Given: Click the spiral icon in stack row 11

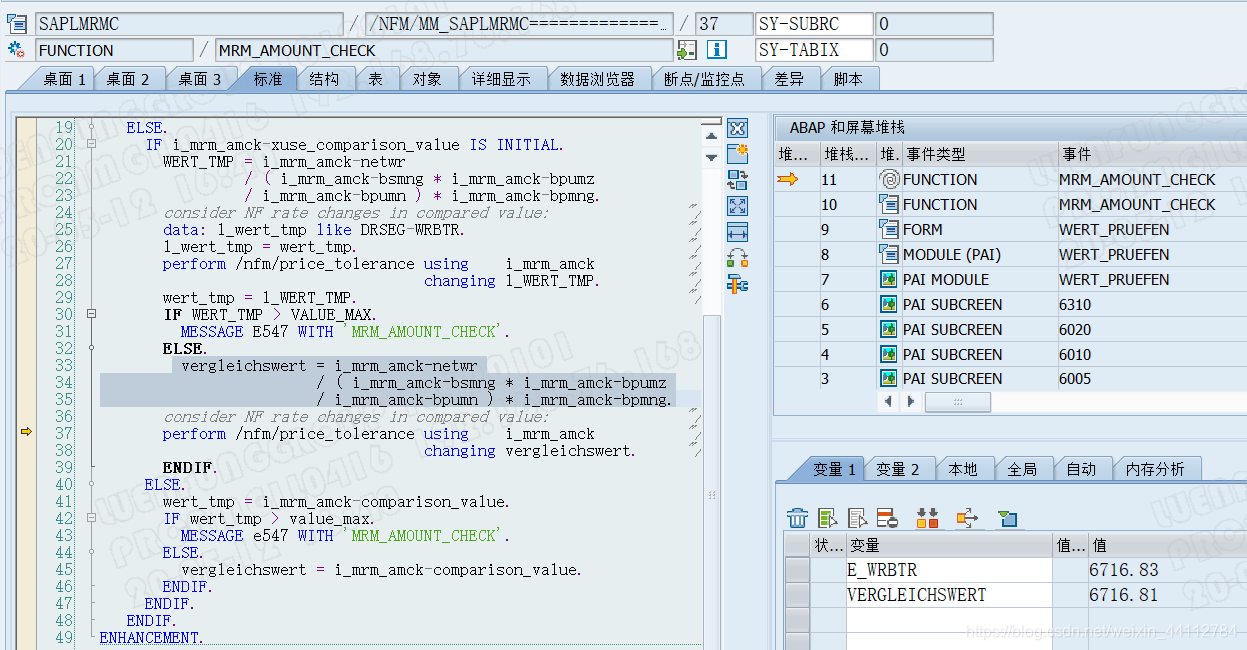Looking at the screenshot, I should point(889,179).
